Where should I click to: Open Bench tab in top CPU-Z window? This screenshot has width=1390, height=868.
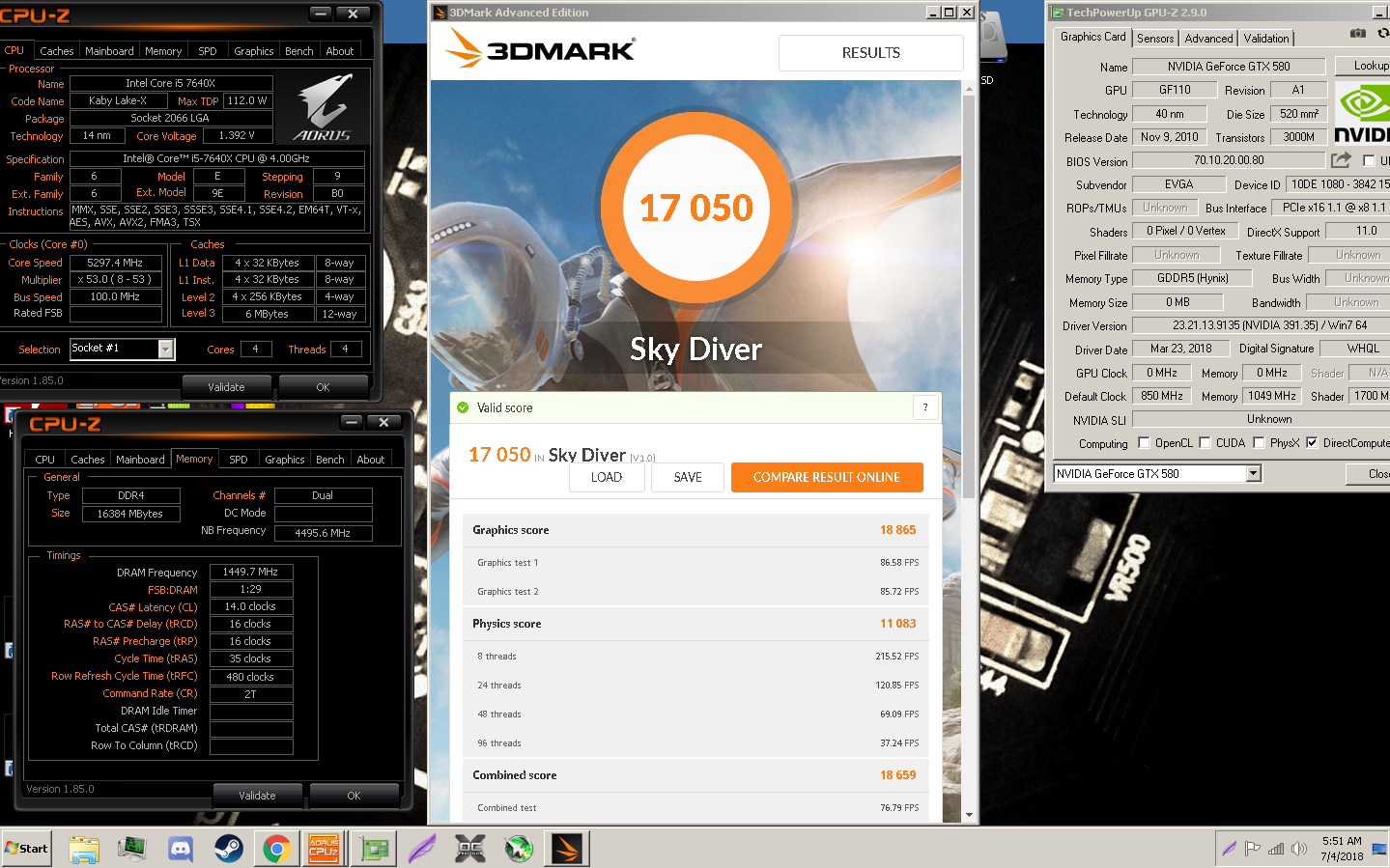(x=298, y=51)
